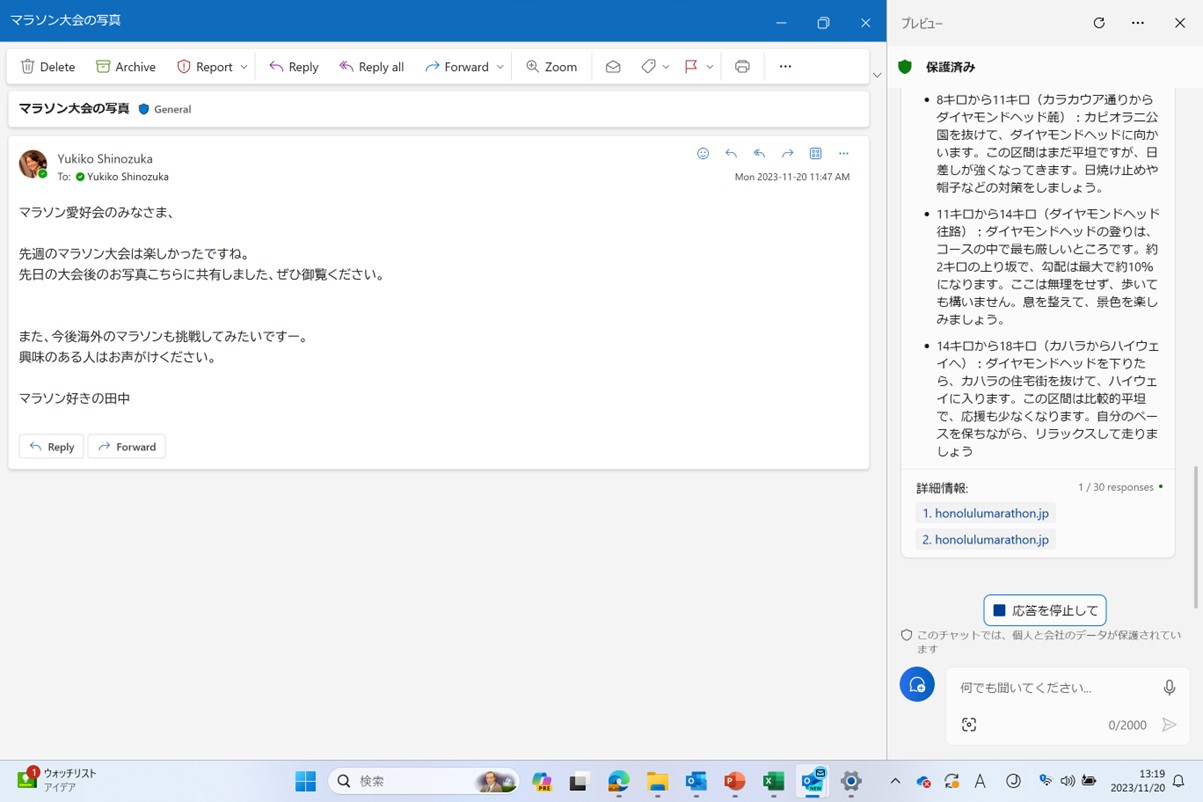Click the categorize tag icon

(x=648, y=67)
